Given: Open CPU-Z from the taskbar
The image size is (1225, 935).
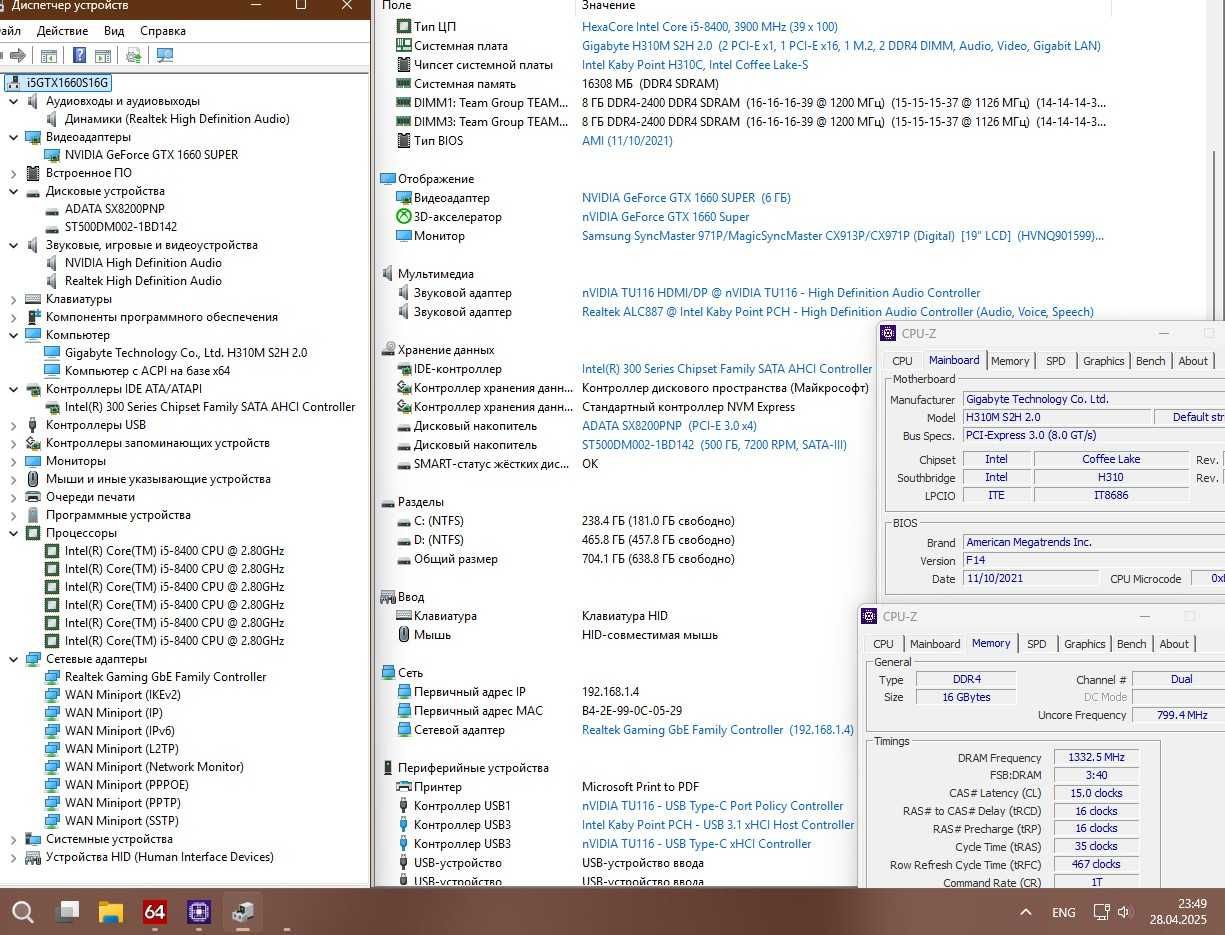Looking at the screenshot, I should coord(198,912).
